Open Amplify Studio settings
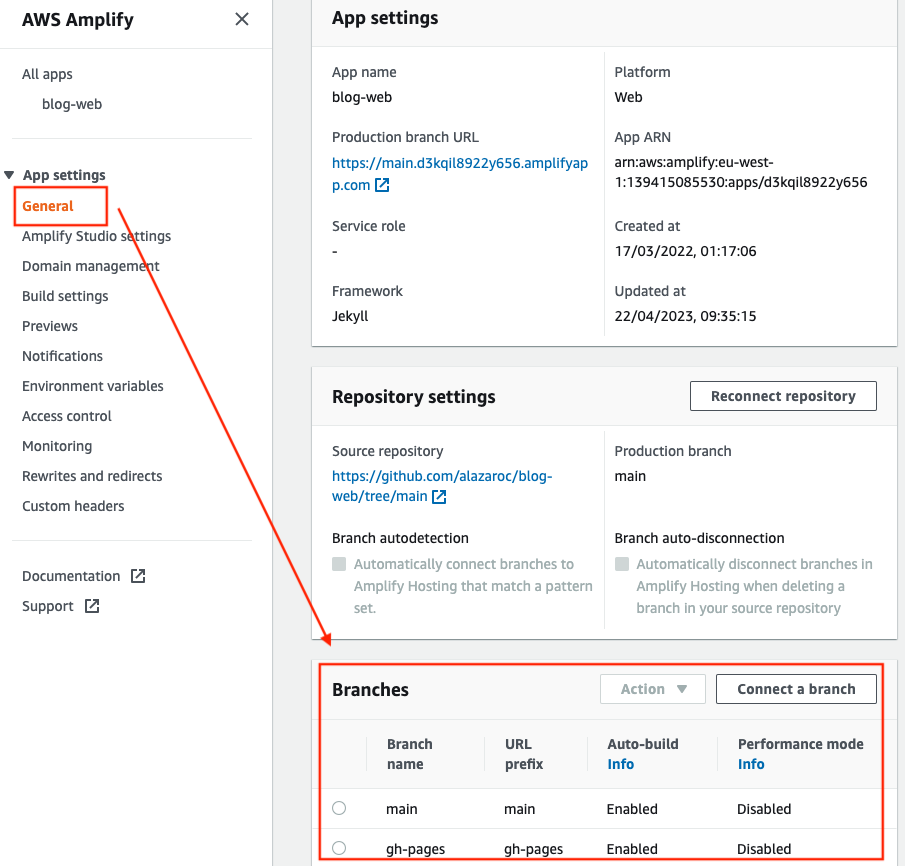 point(96,236)
